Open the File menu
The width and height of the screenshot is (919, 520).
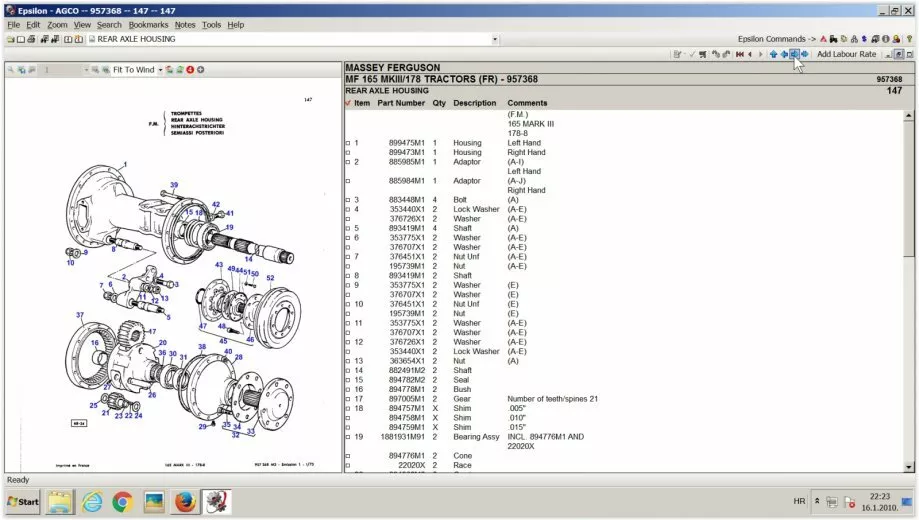(13, 25)
